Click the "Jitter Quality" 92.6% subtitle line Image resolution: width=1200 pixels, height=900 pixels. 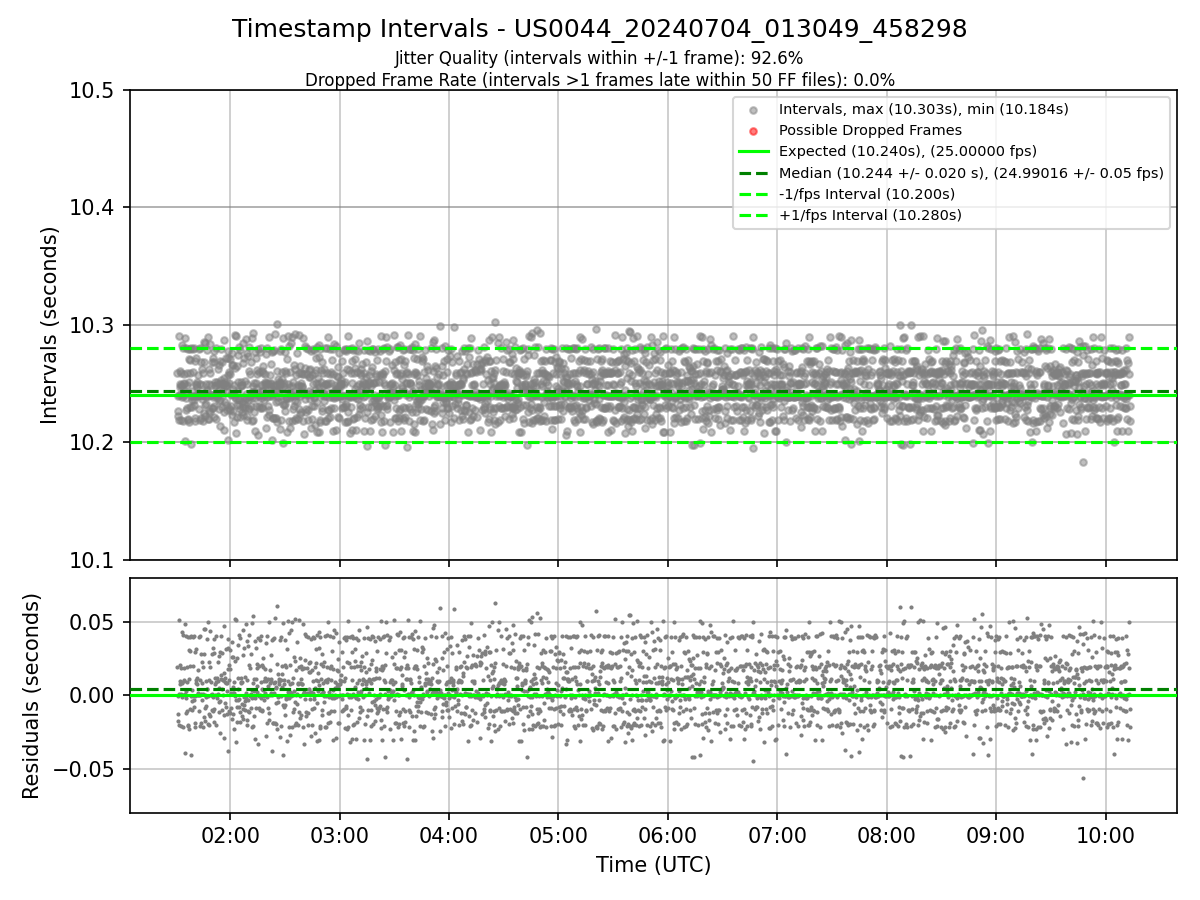(599, 59)
